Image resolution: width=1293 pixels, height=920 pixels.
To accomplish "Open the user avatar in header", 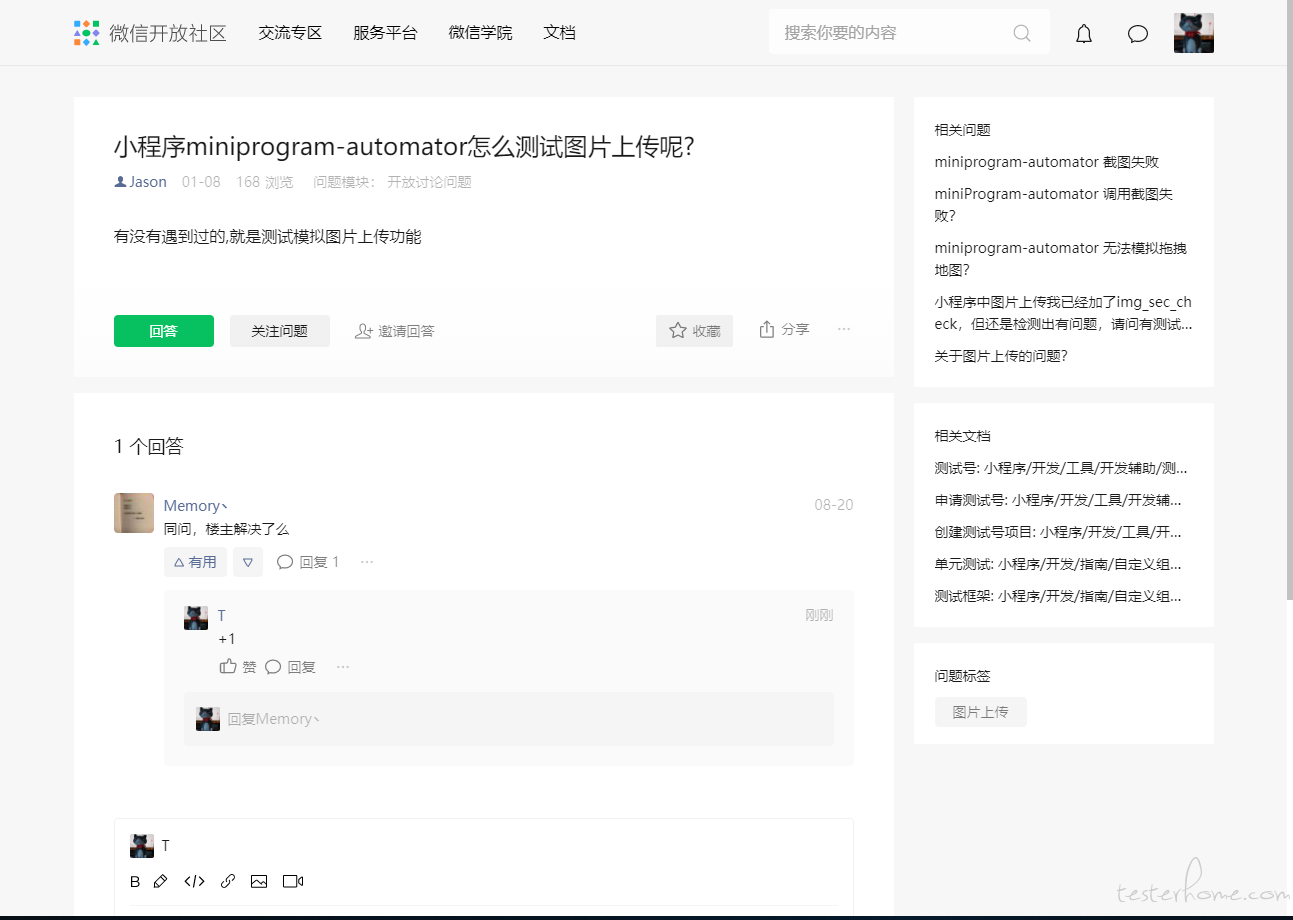I will pos(1194,33).
